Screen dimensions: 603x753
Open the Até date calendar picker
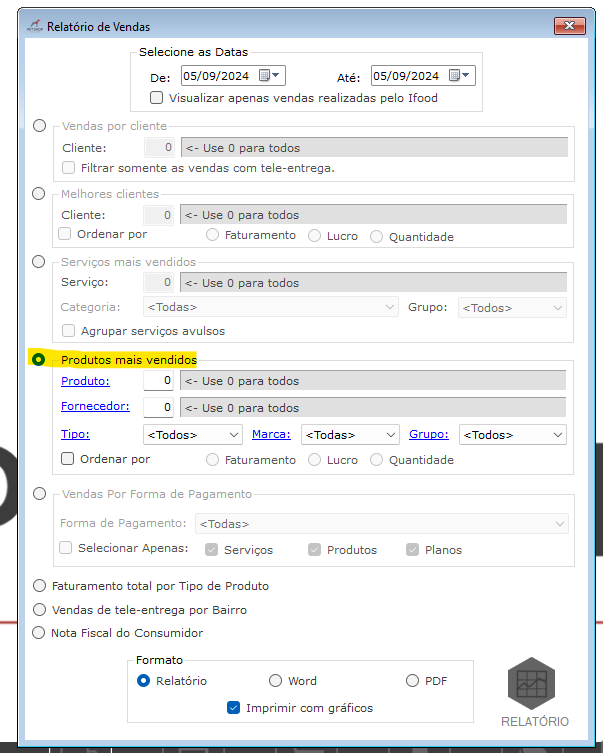[x=459, y=75]
